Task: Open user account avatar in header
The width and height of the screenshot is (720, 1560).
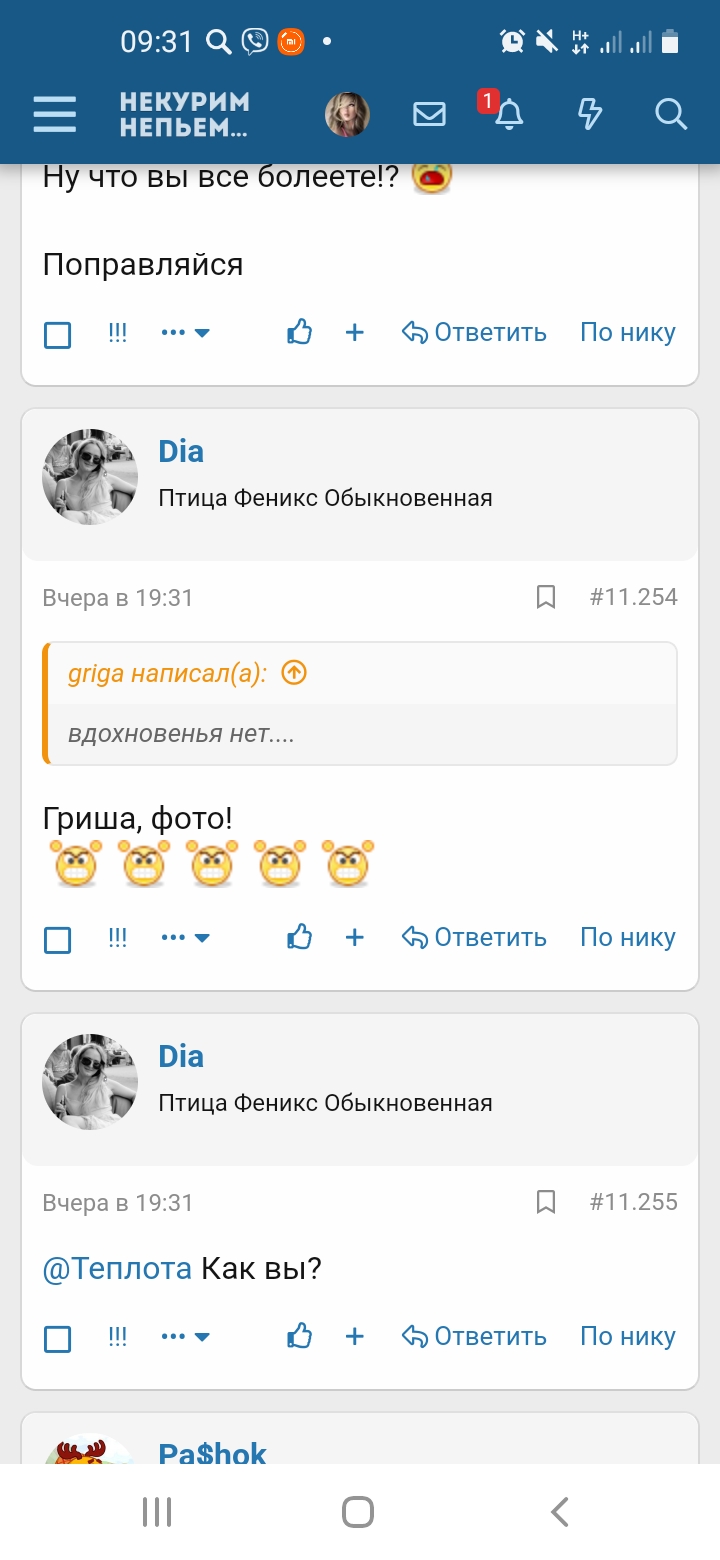Action: click(x=347, y=114)
